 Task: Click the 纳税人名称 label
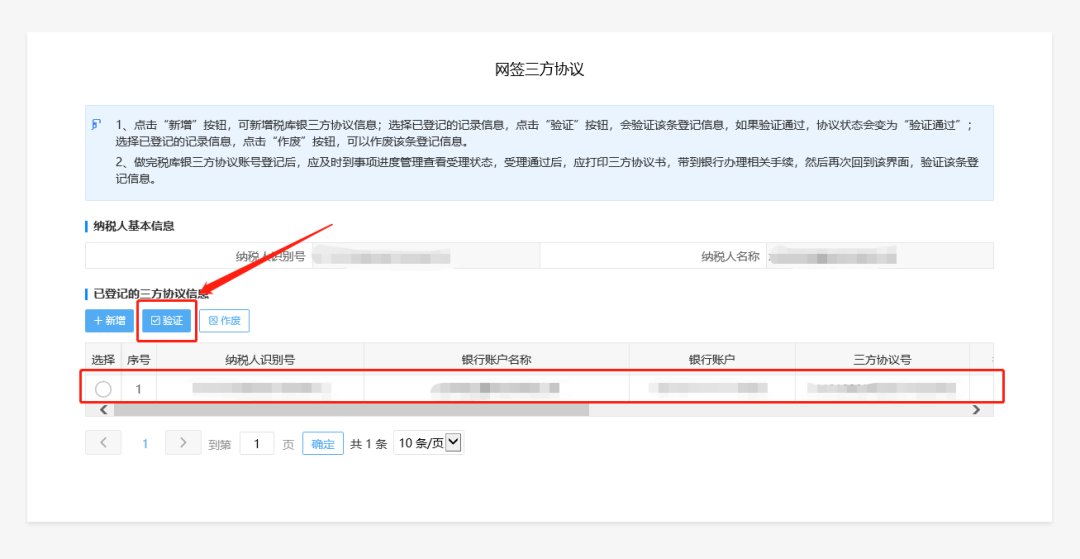(730, 256)
